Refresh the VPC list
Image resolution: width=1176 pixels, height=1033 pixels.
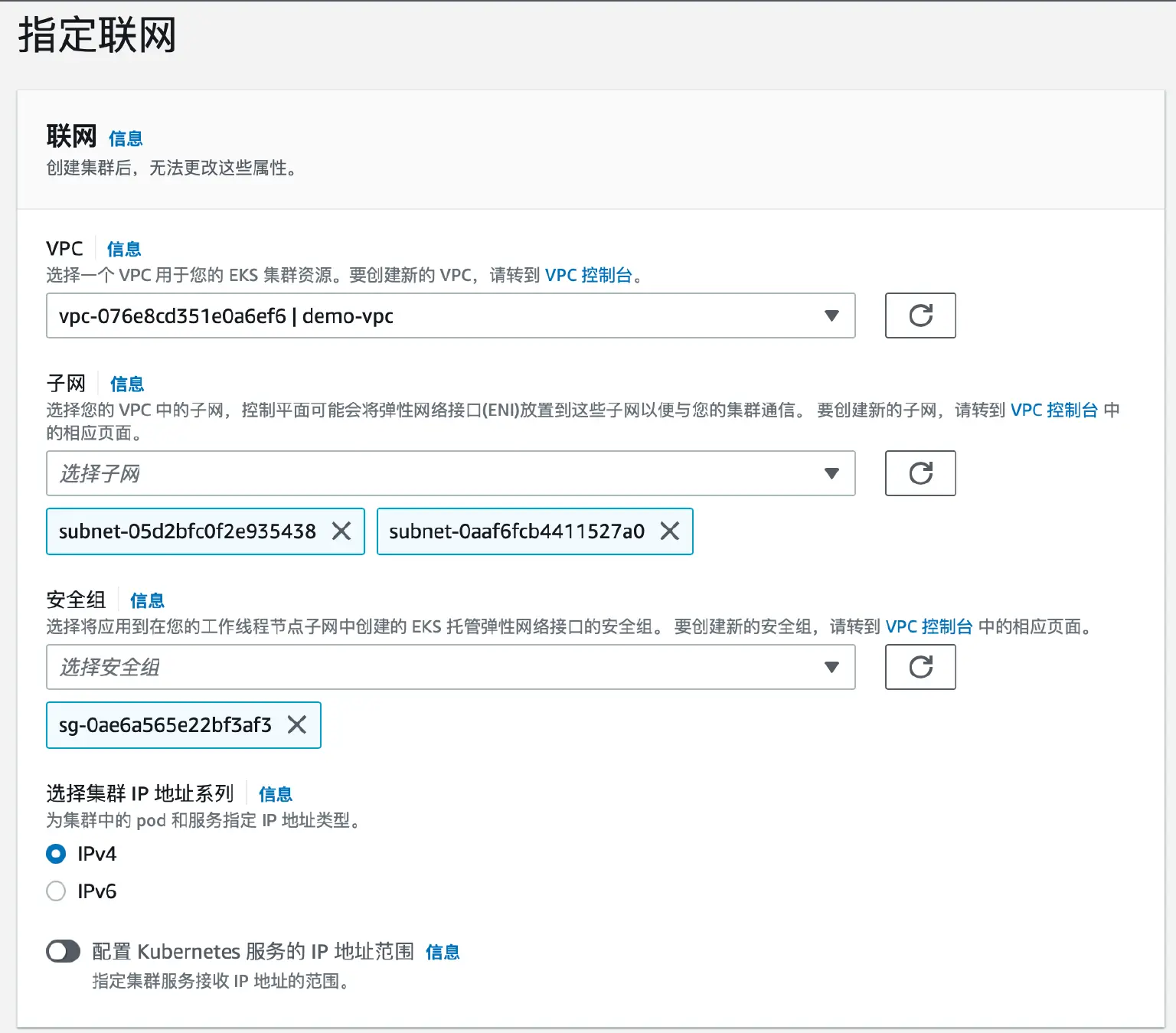[x=920, y=315]
